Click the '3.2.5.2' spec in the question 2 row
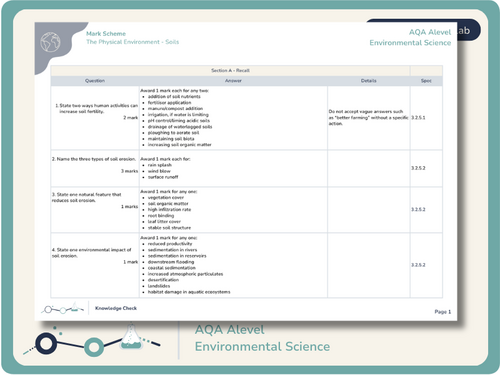500x375 pixels. pos(418,168)
